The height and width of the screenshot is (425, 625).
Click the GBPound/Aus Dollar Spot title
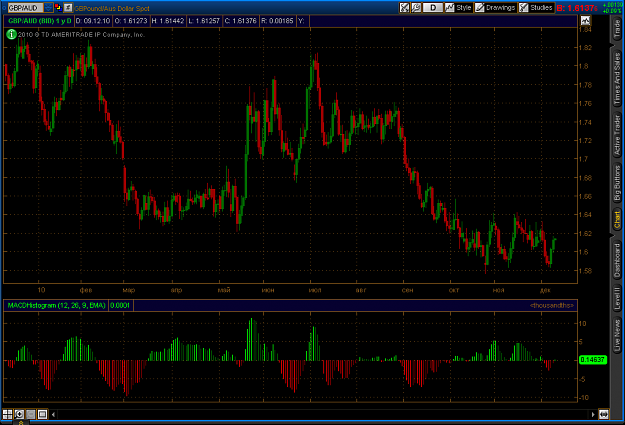(112, 8)
